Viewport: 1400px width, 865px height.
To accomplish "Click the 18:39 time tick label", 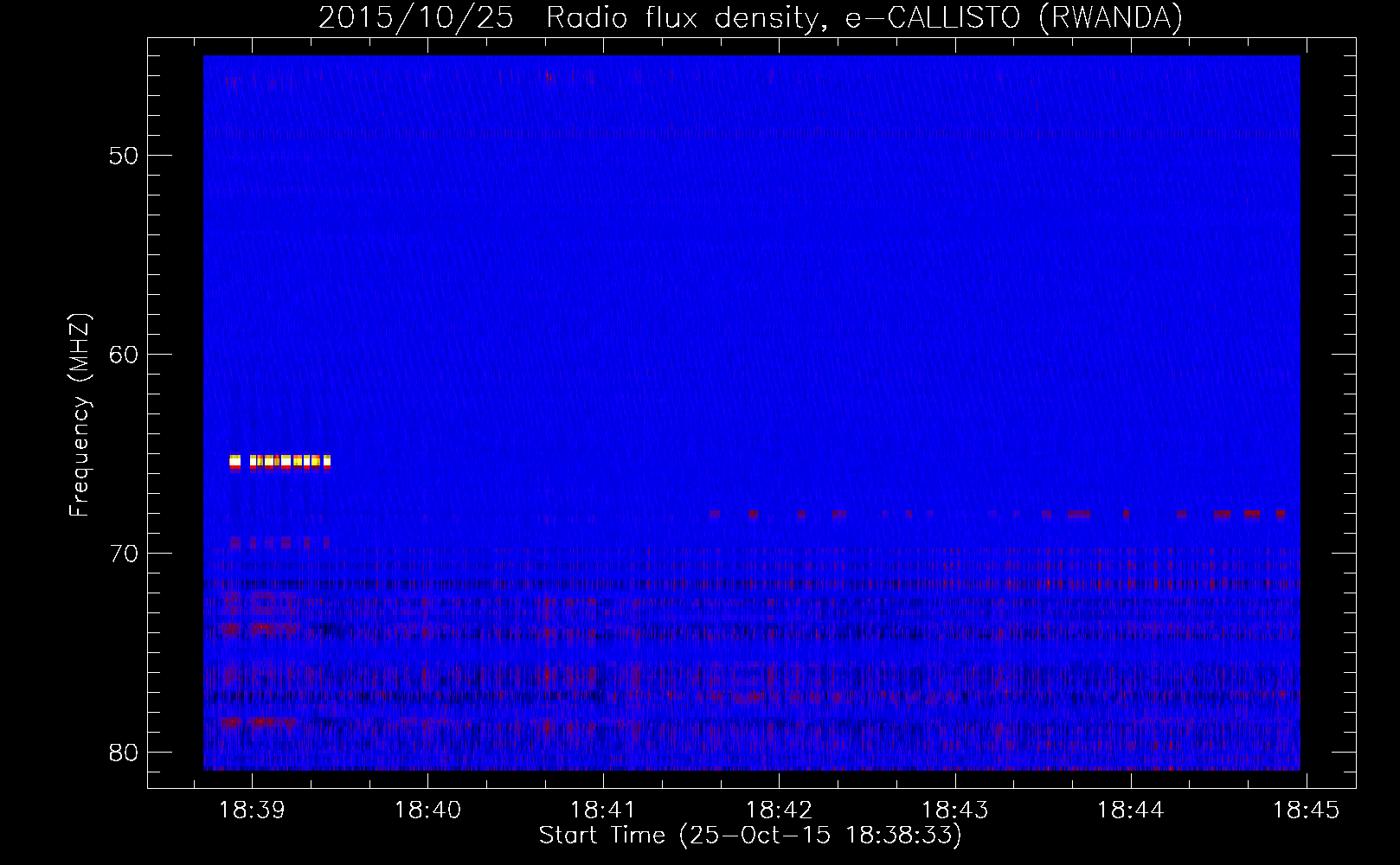I will point(252,810).
